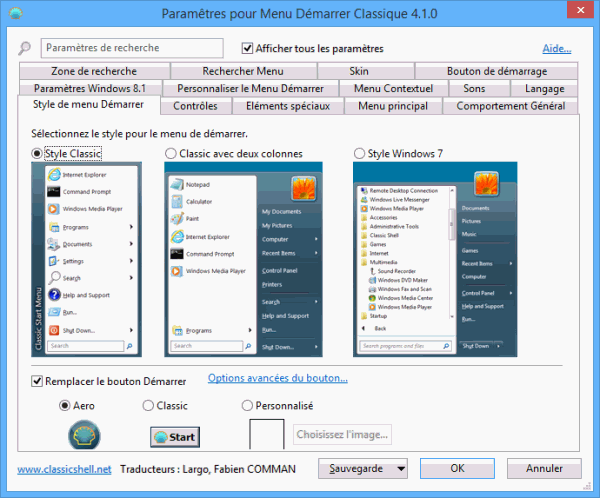
Task: Open the Zone de recherche tab
Action: pos(94,71)
